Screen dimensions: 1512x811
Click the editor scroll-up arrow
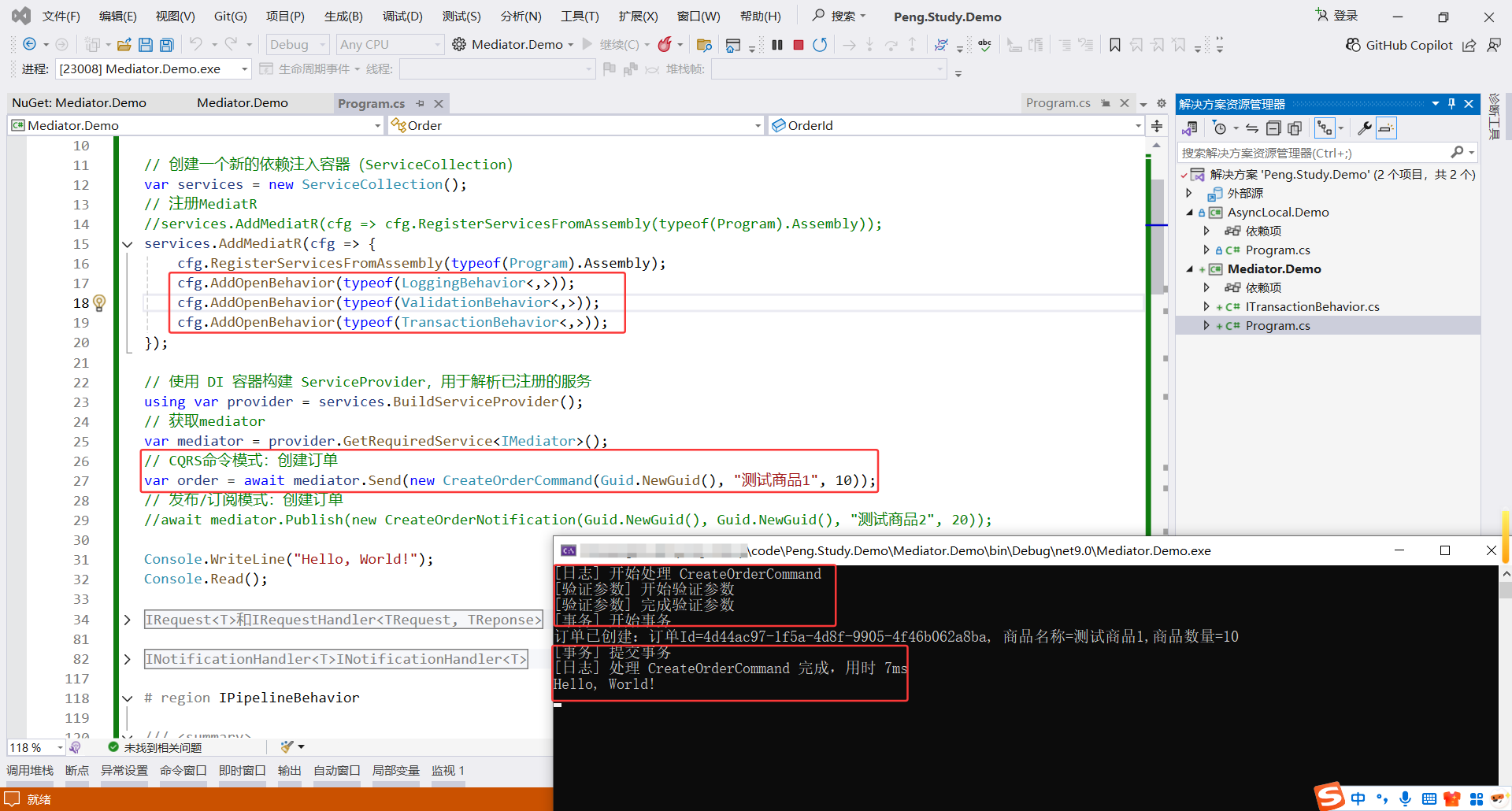pyautogui.click(x=1156, y=146)
